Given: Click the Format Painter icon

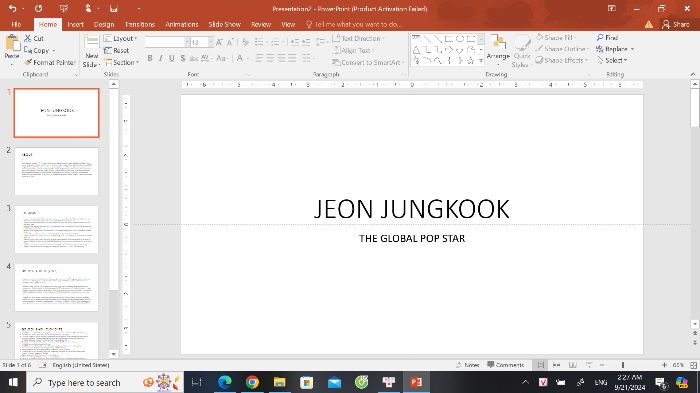Looking at the screenshot, I should 29,63.
